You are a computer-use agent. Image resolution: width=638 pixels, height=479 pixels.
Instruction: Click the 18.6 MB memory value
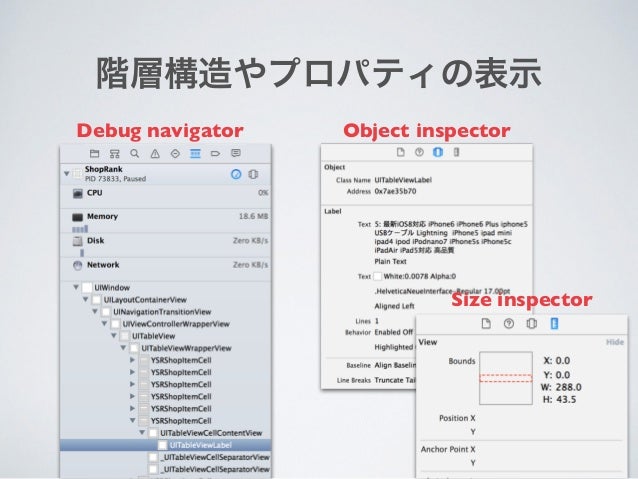pos(253,216)
